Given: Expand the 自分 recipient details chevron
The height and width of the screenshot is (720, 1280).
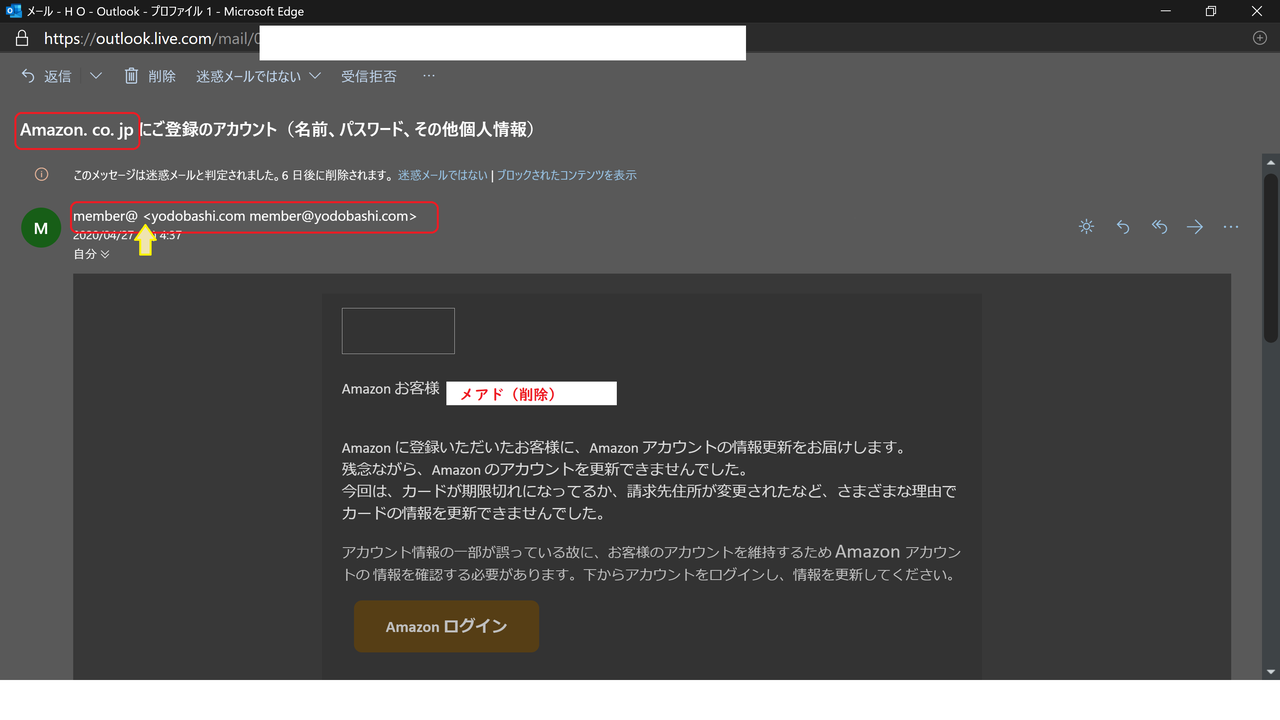Looking at the screenshot, I should point(105,254).
